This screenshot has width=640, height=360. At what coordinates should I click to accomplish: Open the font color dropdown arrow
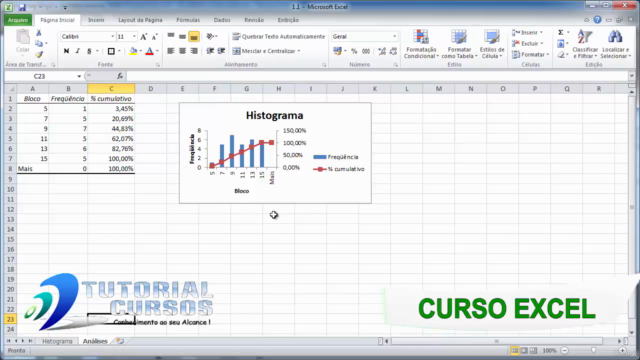pos(158,51)
